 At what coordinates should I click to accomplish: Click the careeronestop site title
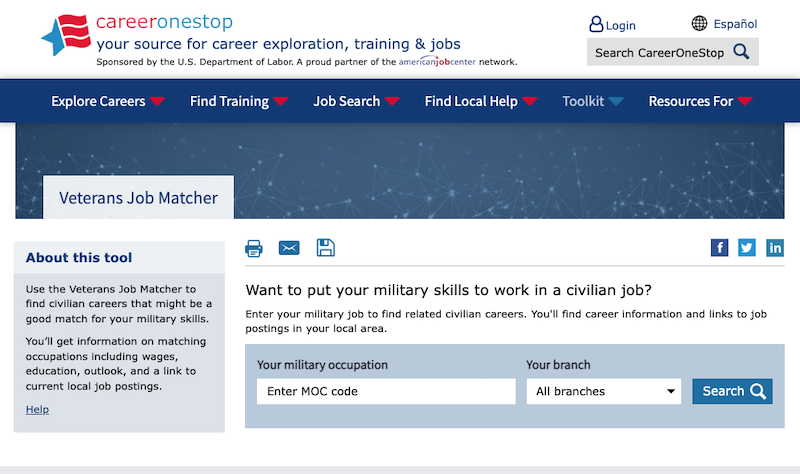[x=164, y=21]
